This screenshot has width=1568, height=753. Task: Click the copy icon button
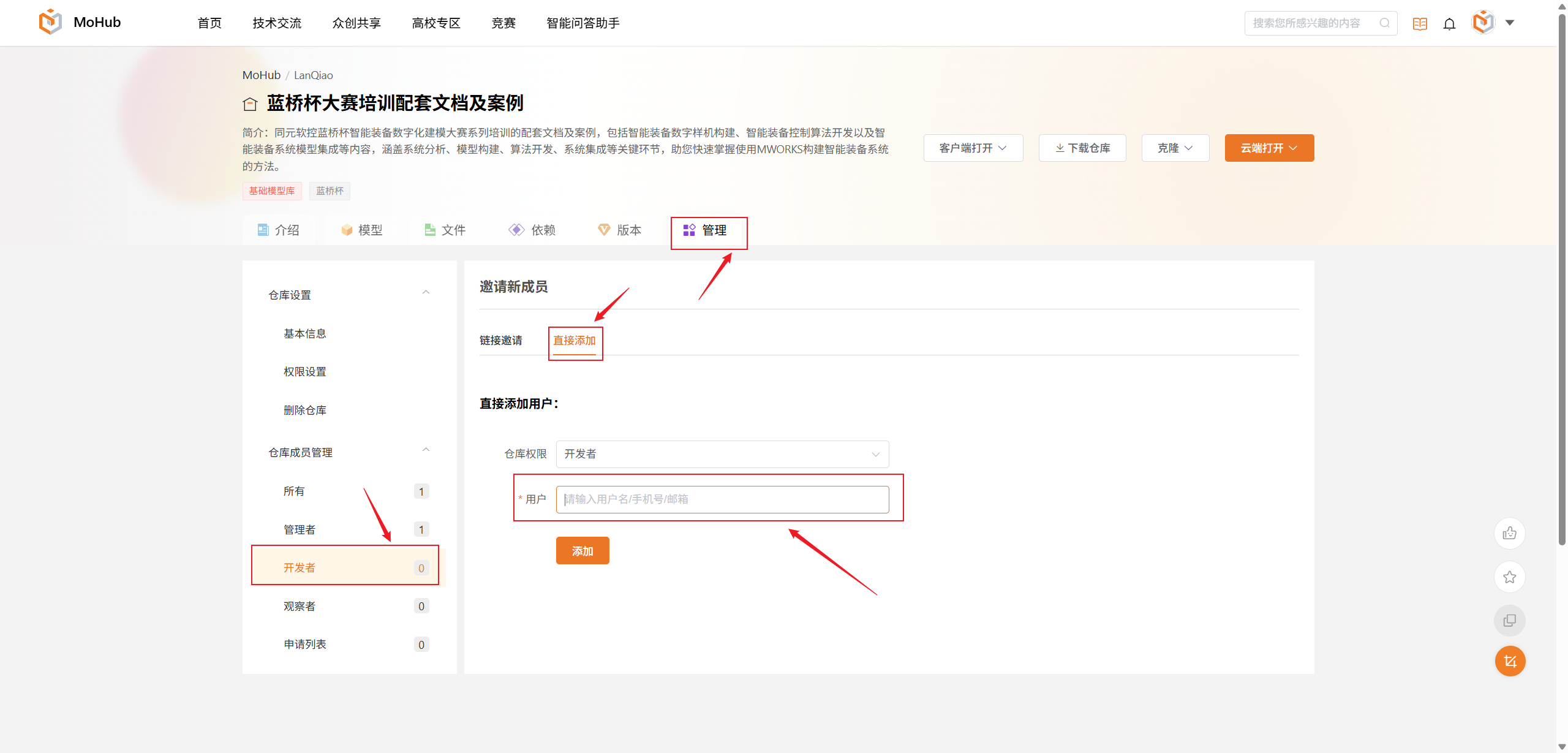(x=1510, y=621)
